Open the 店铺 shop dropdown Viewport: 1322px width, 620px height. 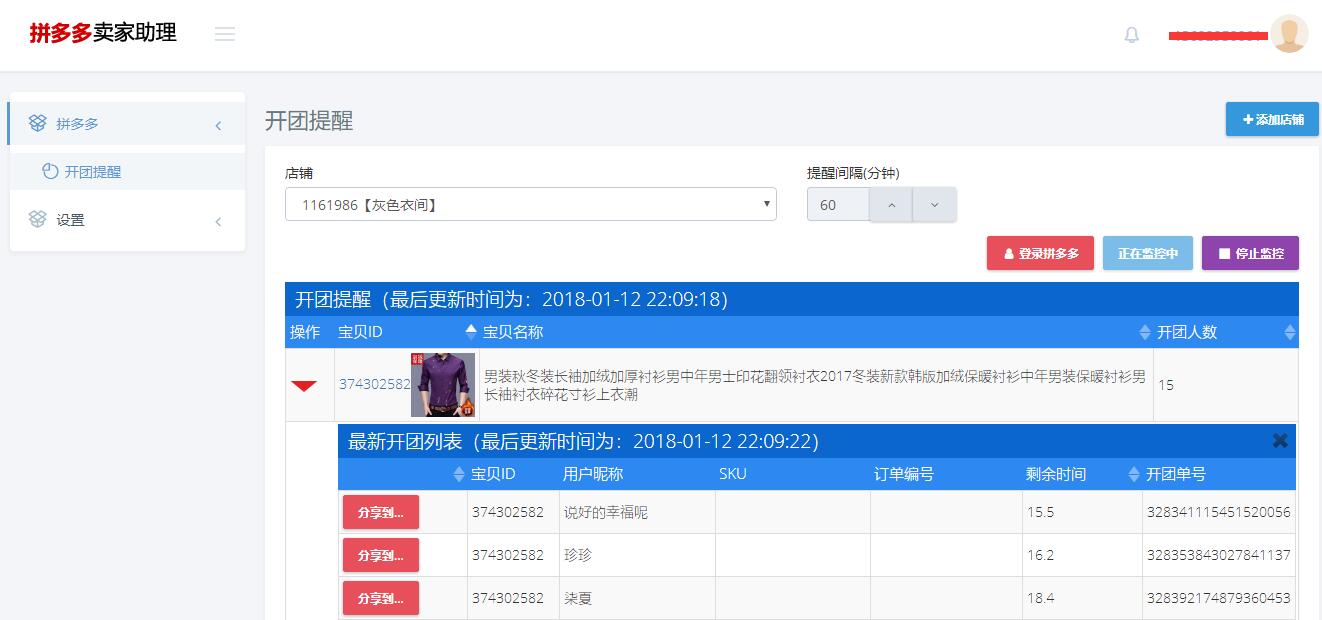click(x=530, y=204)
